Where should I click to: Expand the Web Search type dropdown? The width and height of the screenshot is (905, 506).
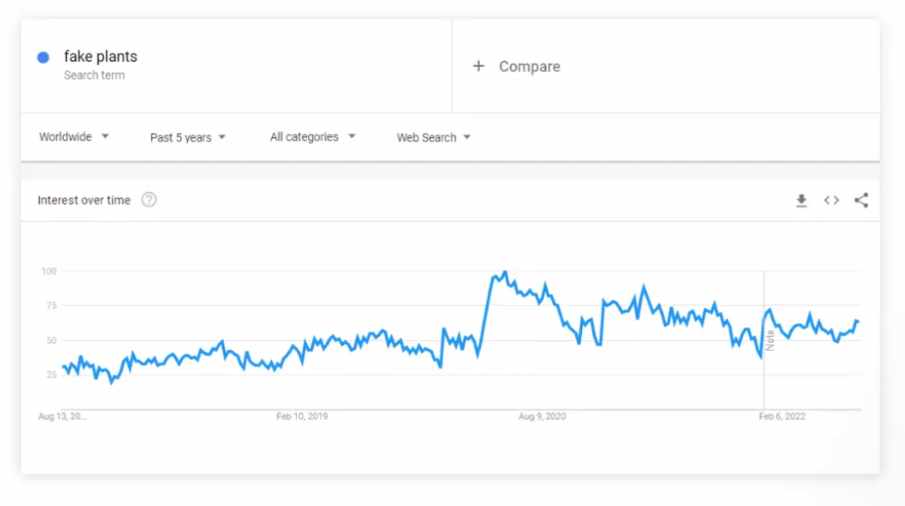(x=433, y=137)
